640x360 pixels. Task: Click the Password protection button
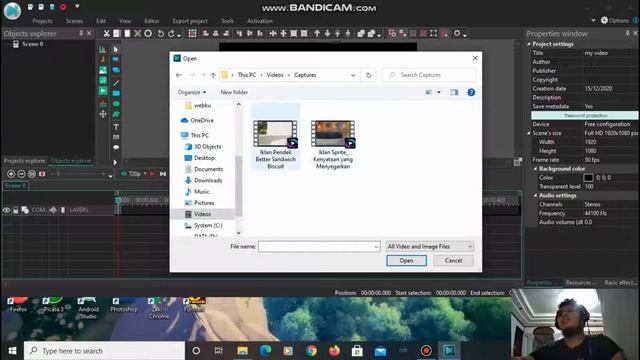coord(585,116)
